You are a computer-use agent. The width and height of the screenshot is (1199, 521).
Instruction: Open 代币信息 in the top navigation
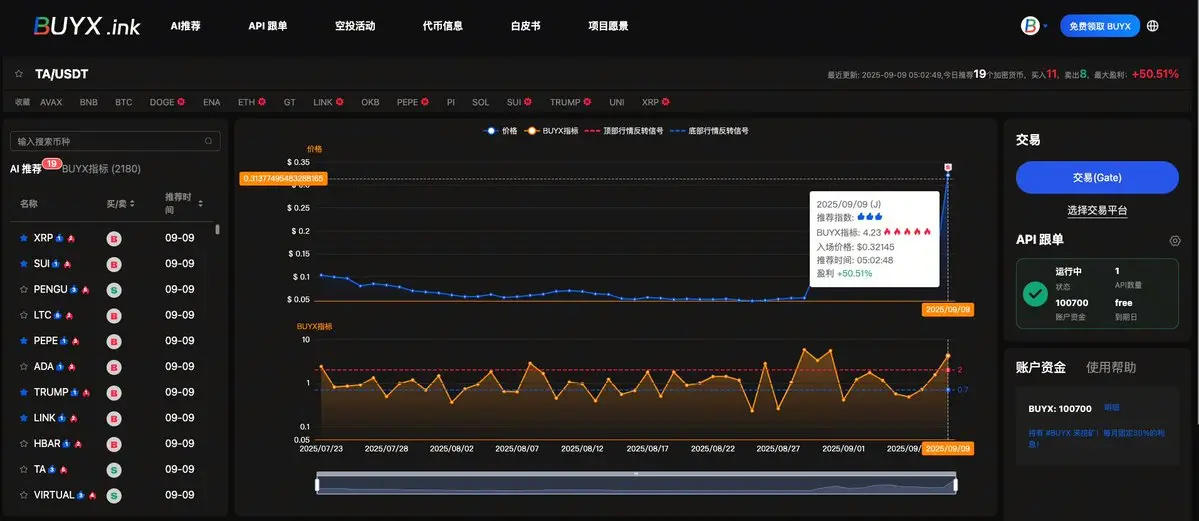tap(443, 26)
